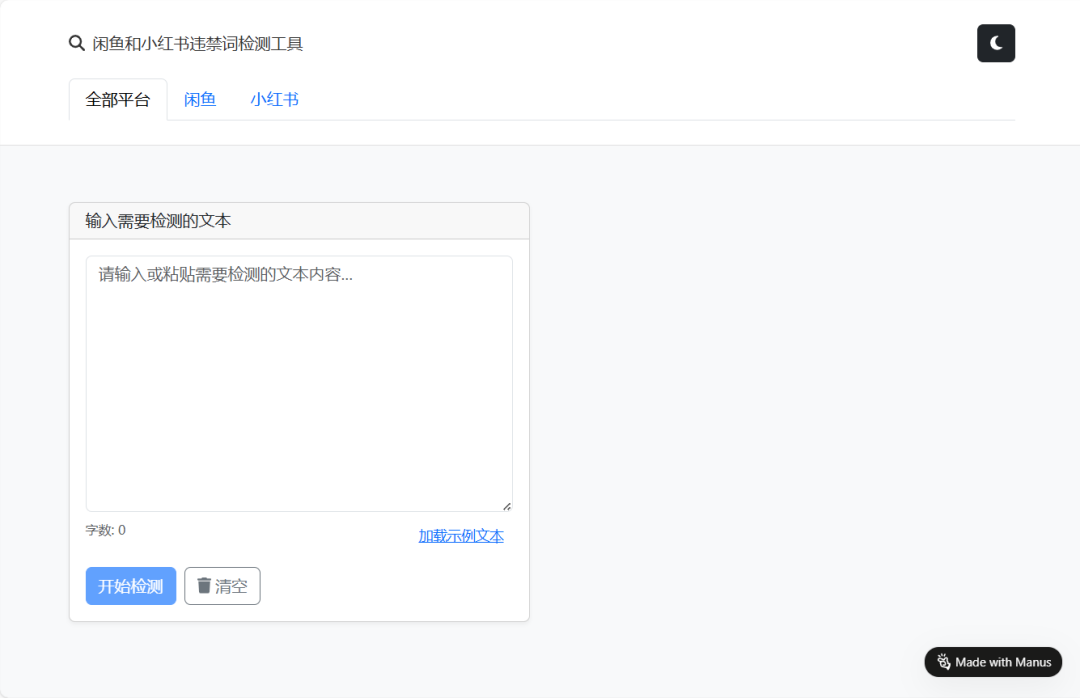The width and height of the screenshot is (1080, 698).
Task: Open the 小红书 tab
Action: coord(274,100)
